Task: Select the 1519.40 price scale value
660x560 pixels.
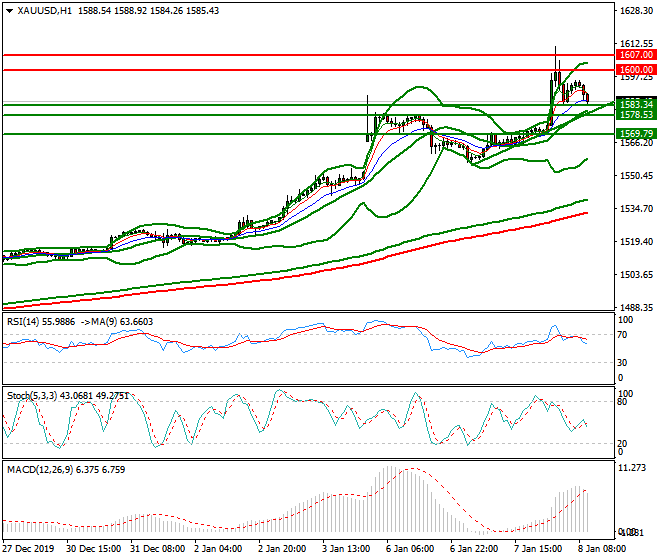Action: pyautogui.click(x=636, y=241)
